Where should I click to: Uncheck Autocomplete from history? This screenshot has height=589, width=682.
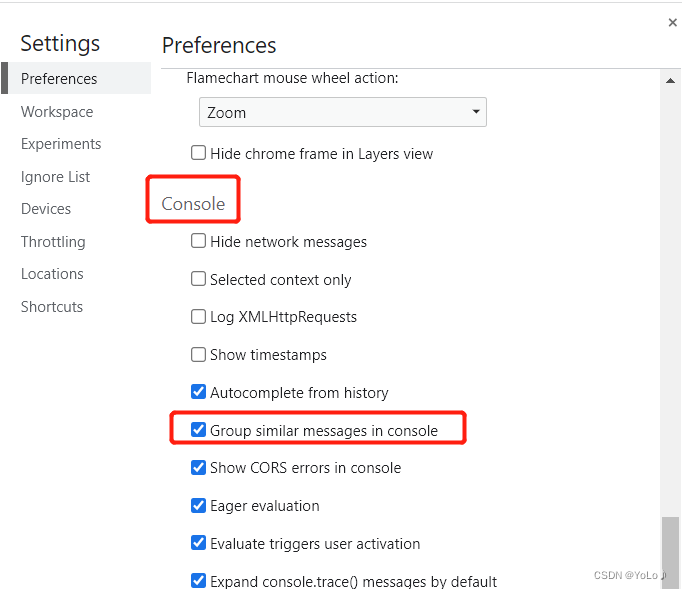coord(199,392)
